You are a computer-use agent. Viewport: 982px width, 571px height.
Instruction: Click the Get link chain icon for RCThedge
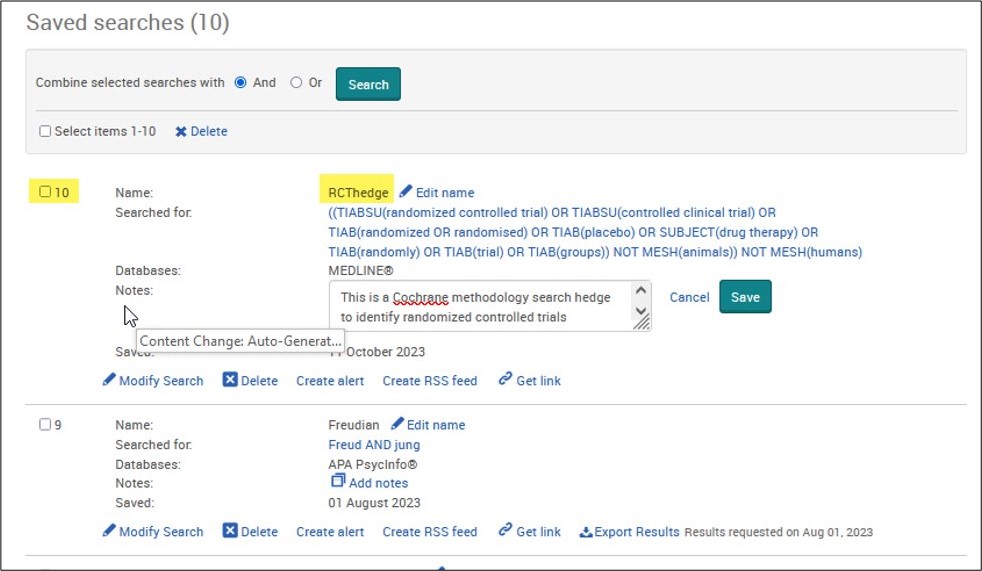tap(505, 379)
